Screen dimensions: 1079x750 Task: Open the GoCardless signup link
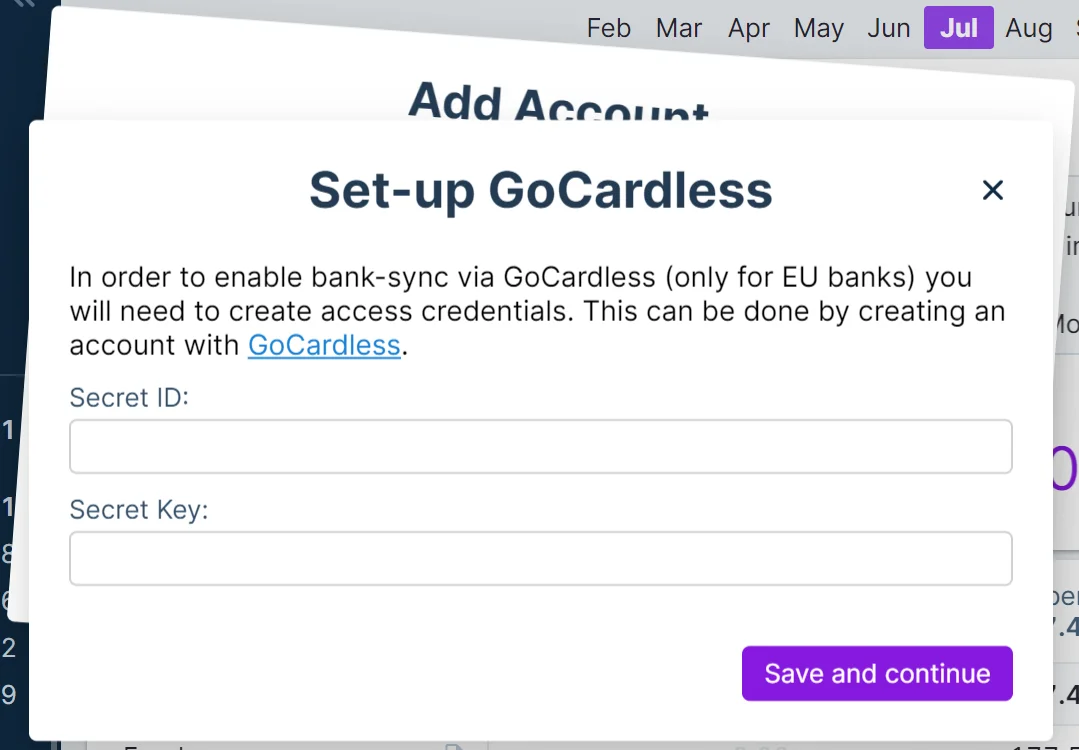(324, 345)
